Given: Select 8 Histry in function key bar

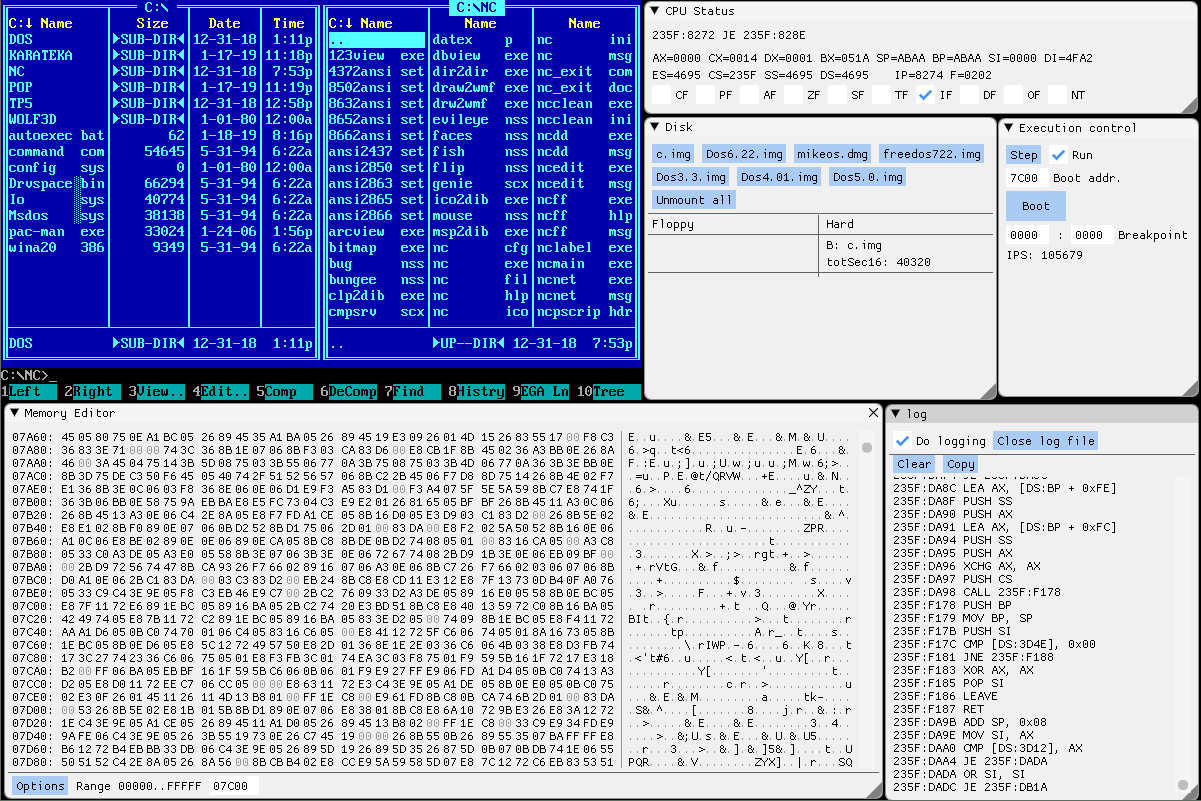Looking at the screenshot, I should tap(477, 392).
